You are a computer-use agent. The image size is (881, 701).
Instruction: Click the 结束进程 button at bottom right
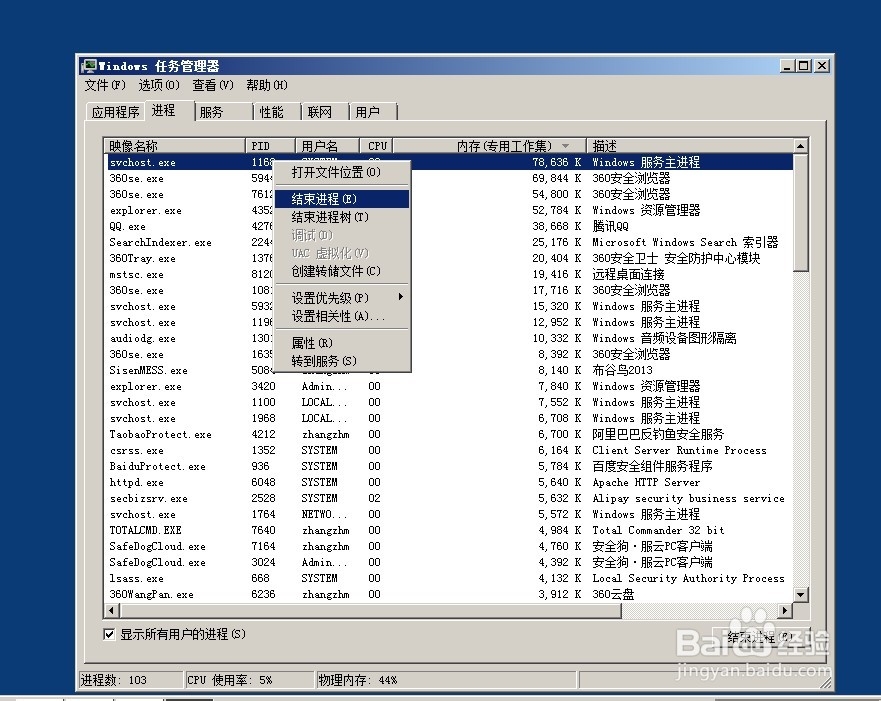pos(761,637)
